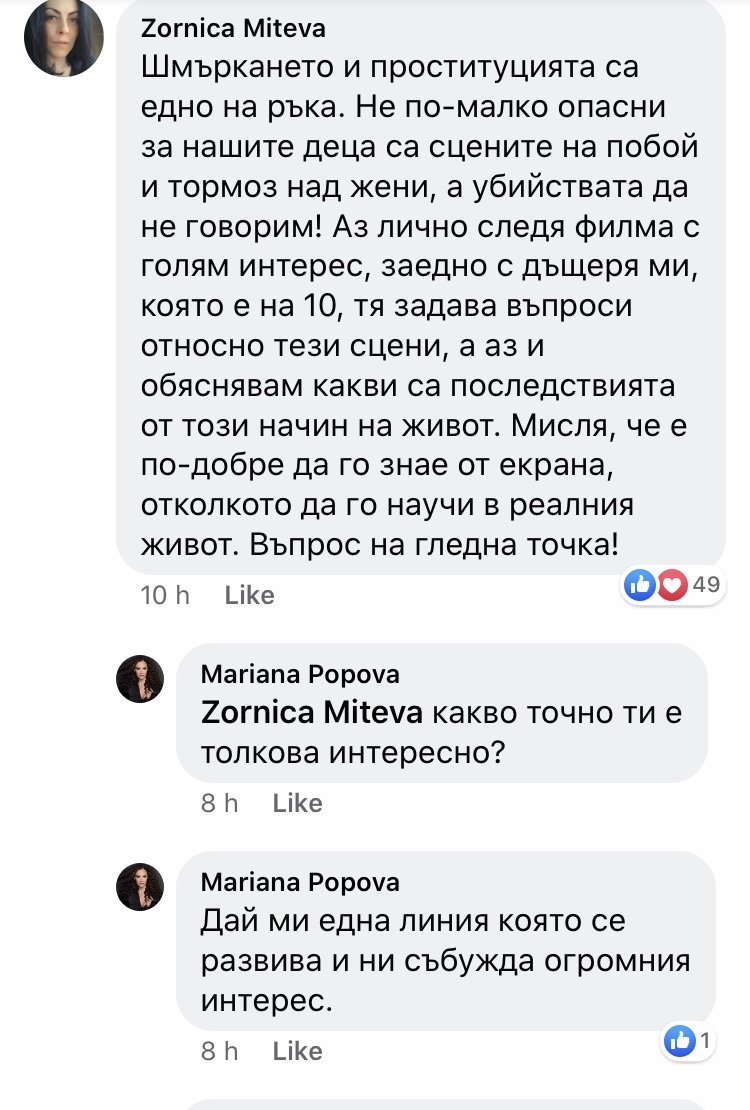Image resolution: width=750 pixels, height=1110 pixels.
Task: Open Zornica Miteva's profile picture
Action: (x=63, y=38)
